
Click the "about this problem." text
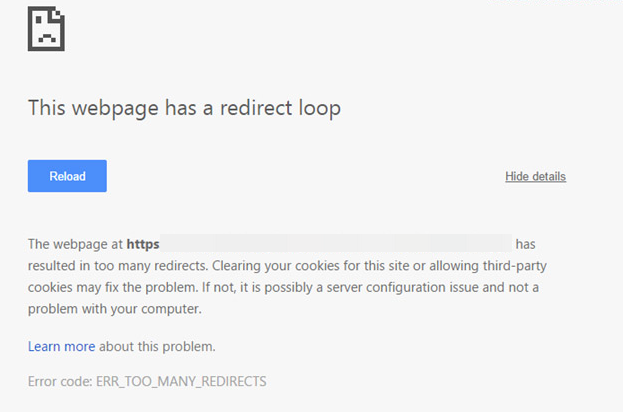coord(157,347)
